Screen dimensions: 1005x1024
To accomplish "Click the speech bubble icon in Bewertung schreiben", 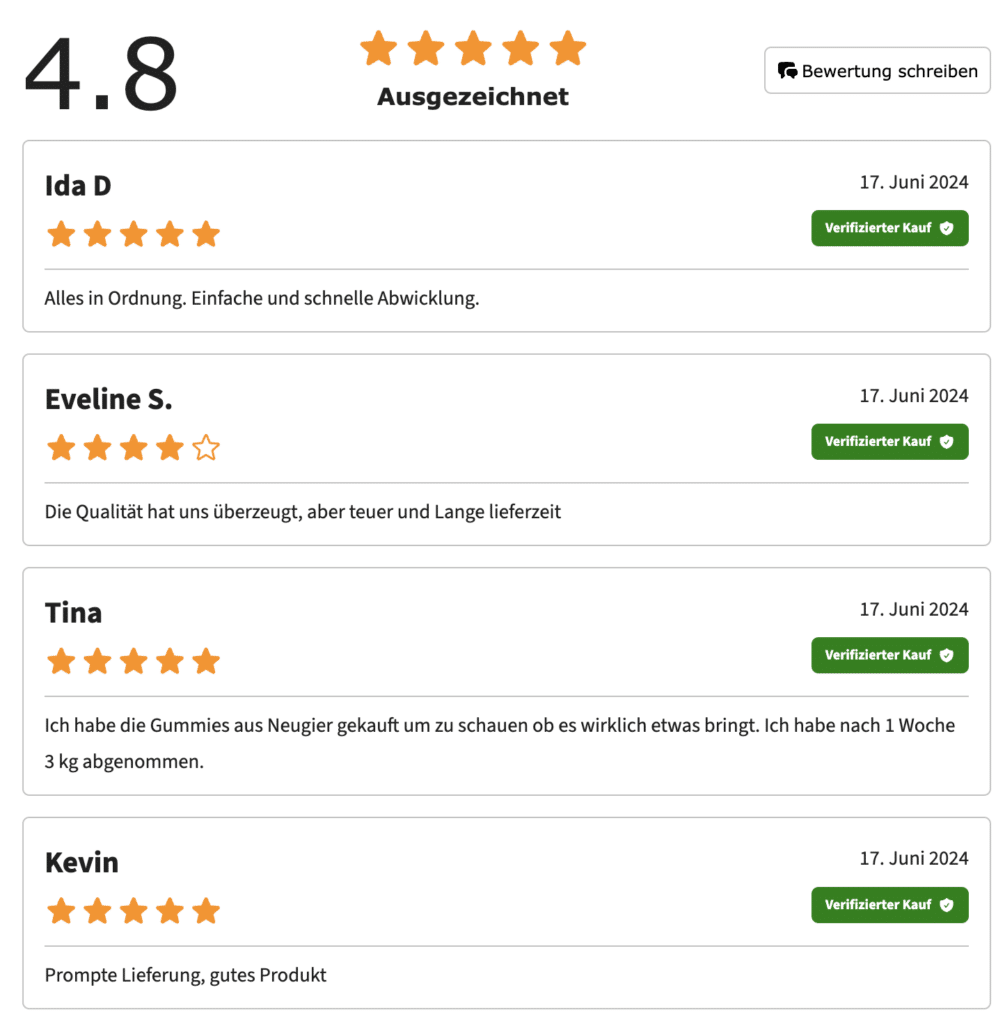I will pos(788,71).
